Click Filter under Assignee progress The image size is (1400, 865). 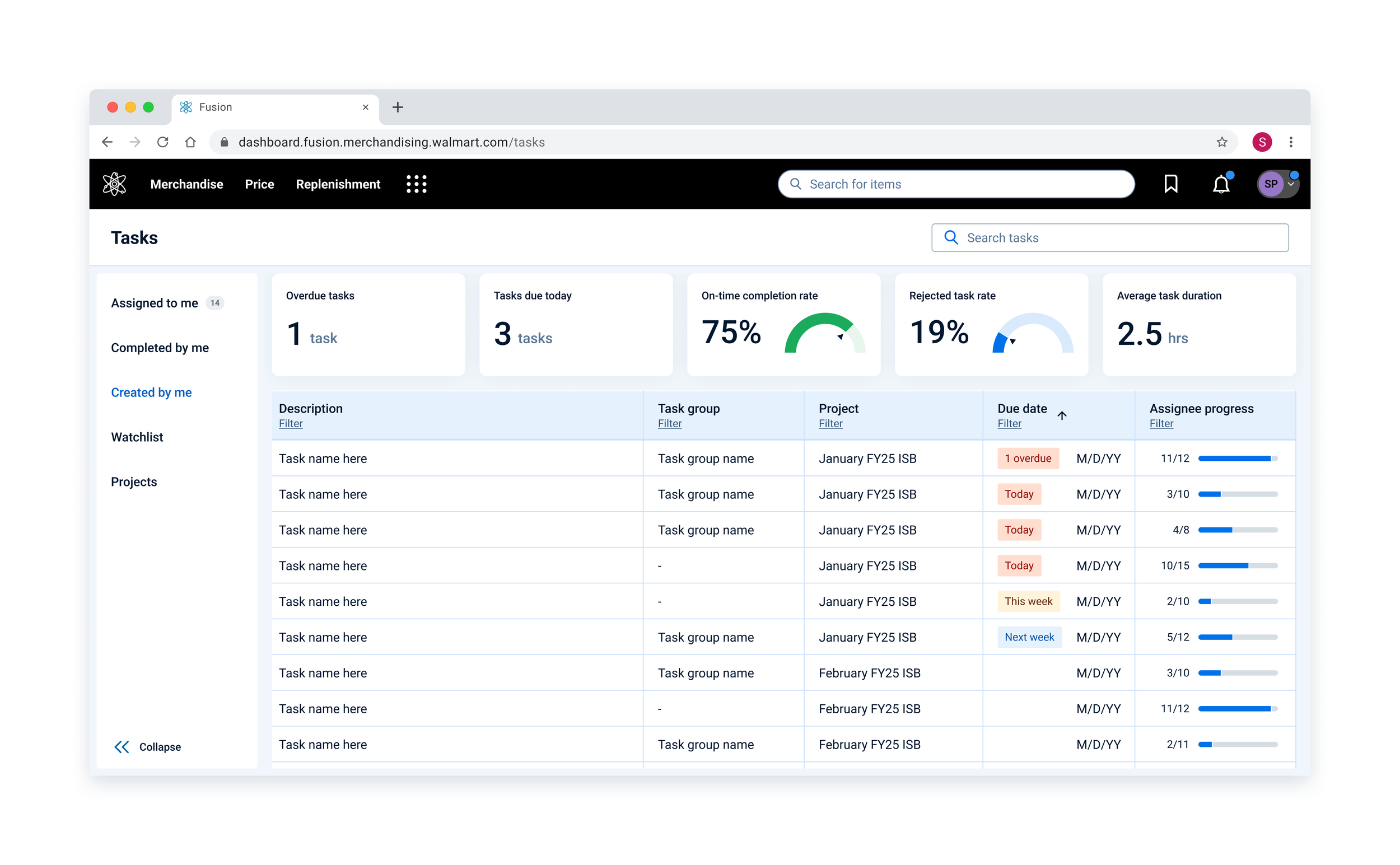pyautogui.click(x=1161, y=424)
